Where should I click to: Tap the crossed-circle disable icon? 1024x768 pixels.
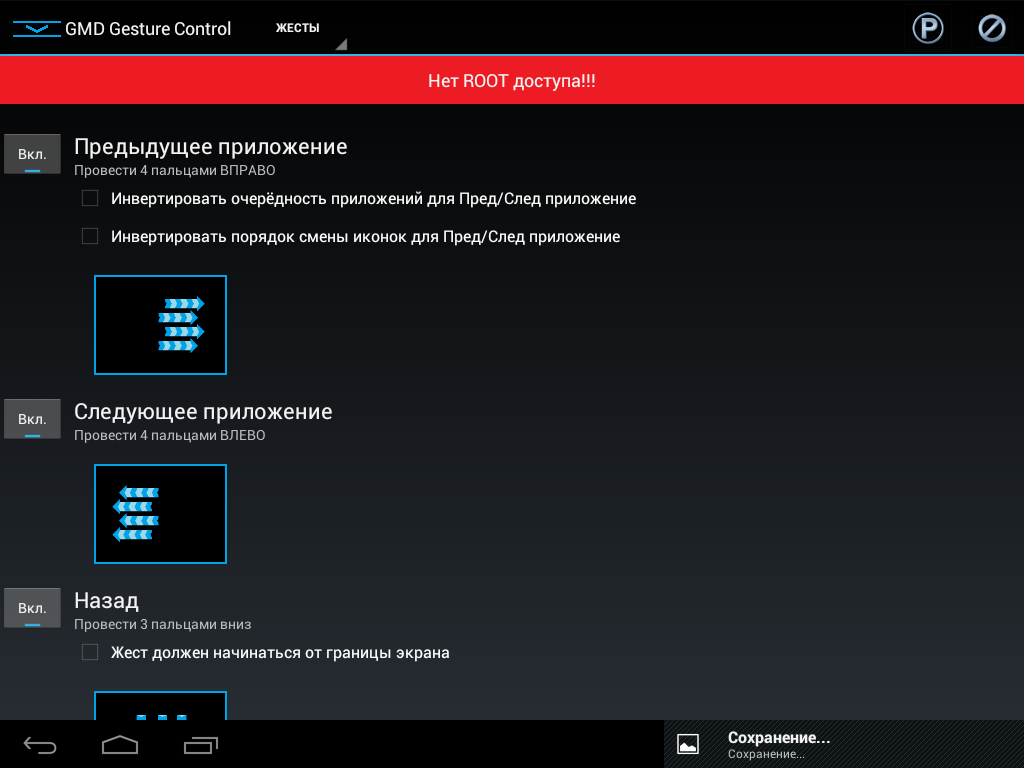[x=991, y=29]
